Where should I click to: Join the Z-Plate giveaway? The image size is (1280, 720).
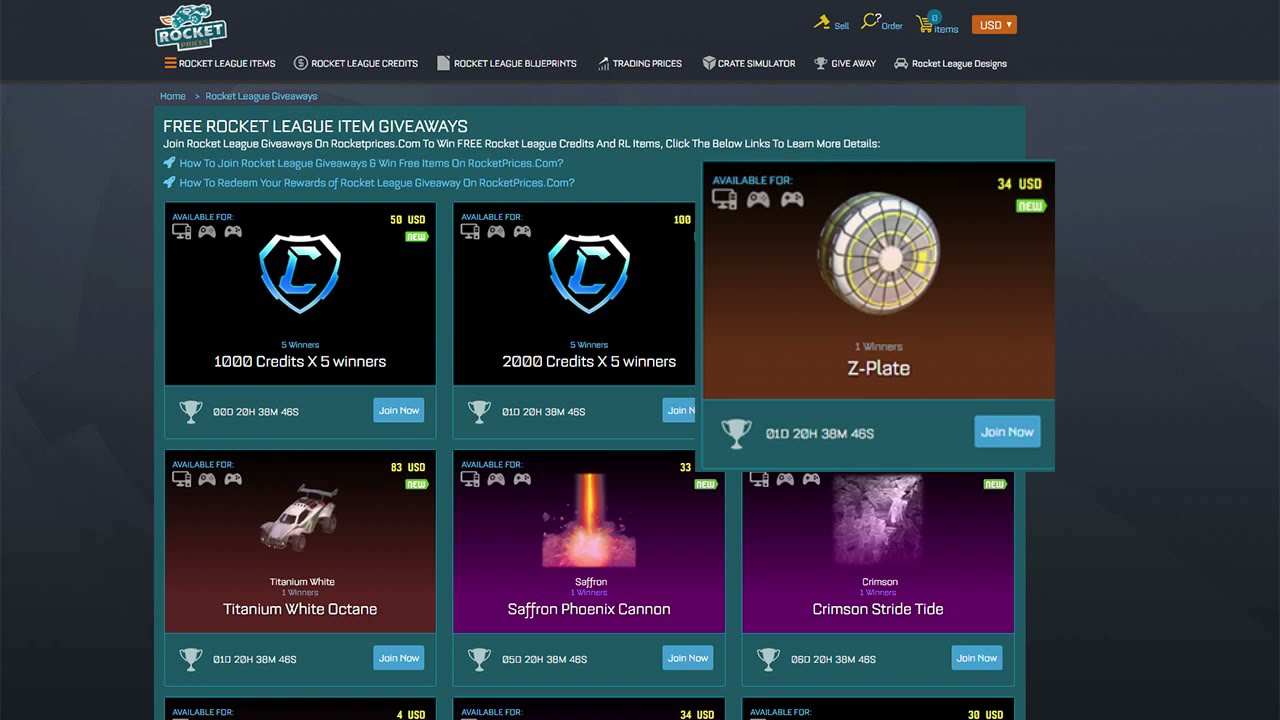click(x=1007, y=432)
